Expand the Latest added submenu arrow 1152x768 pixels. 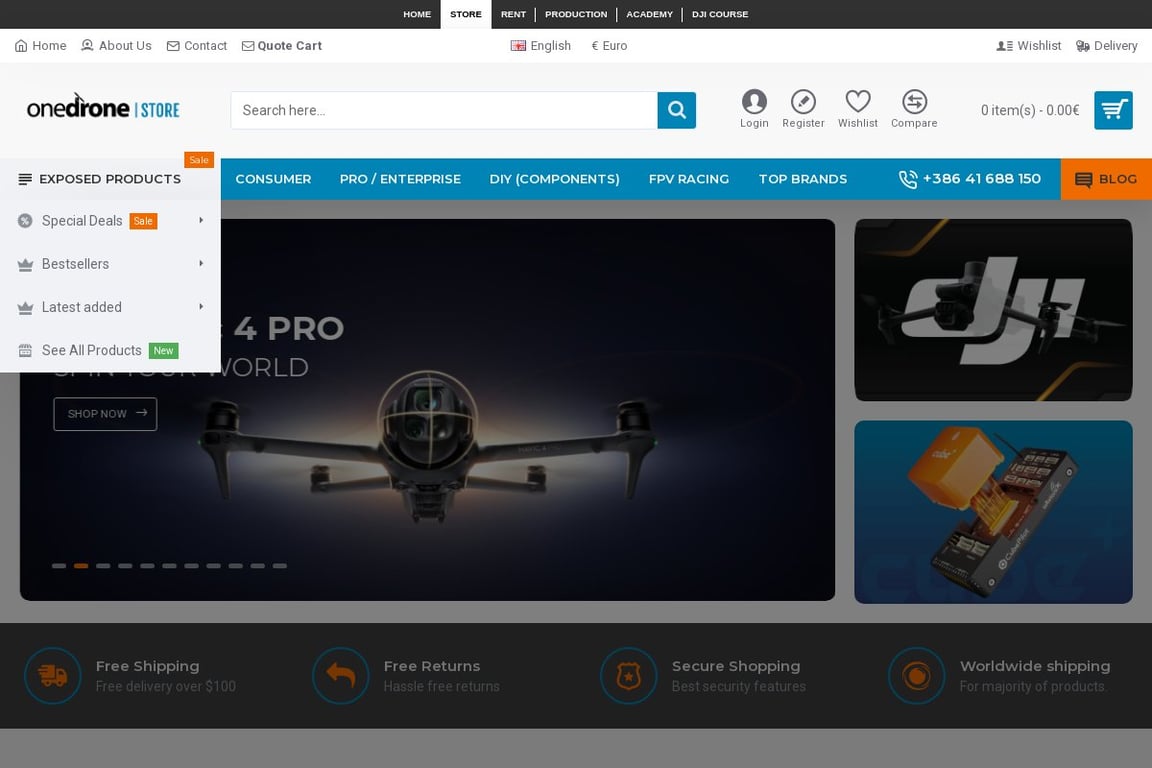tap(201, 307)
